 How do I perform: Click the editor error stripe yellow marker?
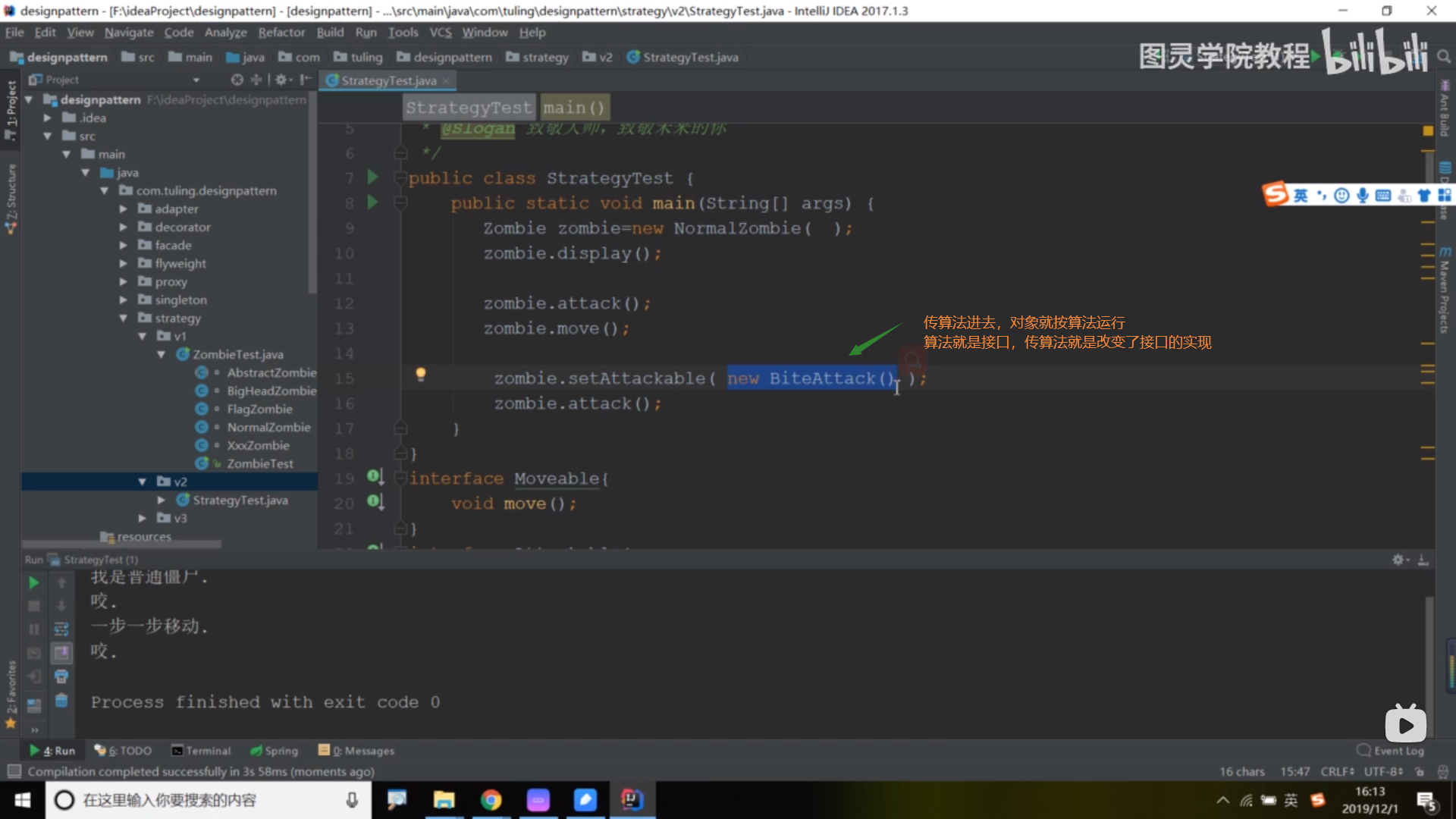tap(1428, 131)
